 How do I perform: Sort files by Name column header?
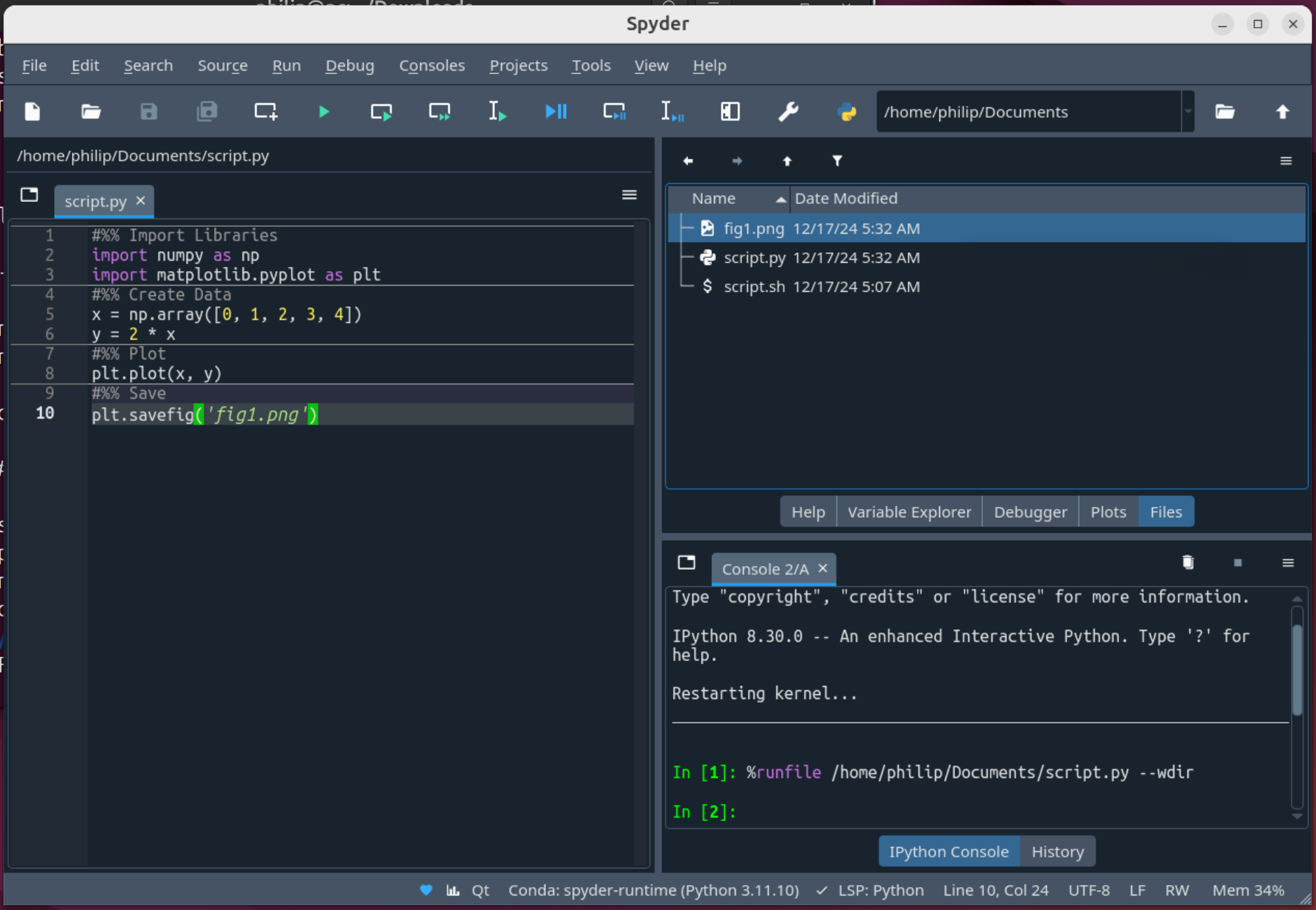coord(729,198)
